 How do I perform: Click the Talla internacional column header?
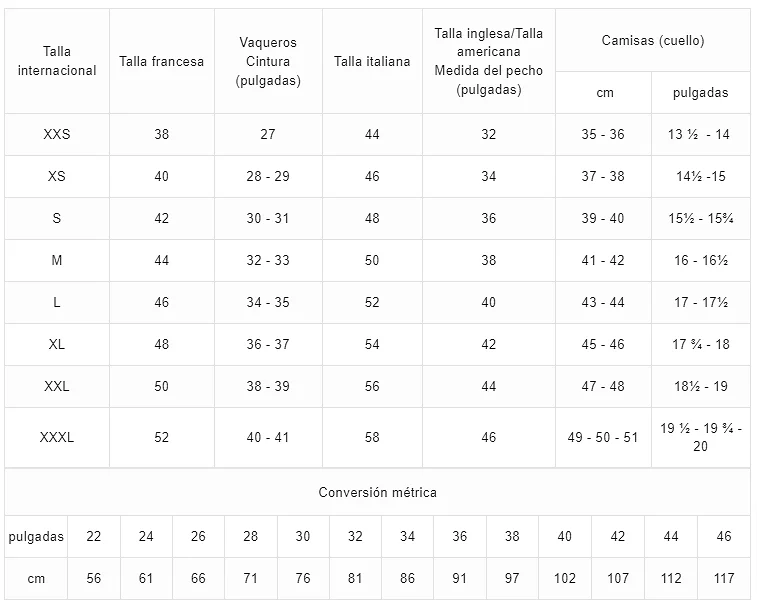tap(57, 61)
